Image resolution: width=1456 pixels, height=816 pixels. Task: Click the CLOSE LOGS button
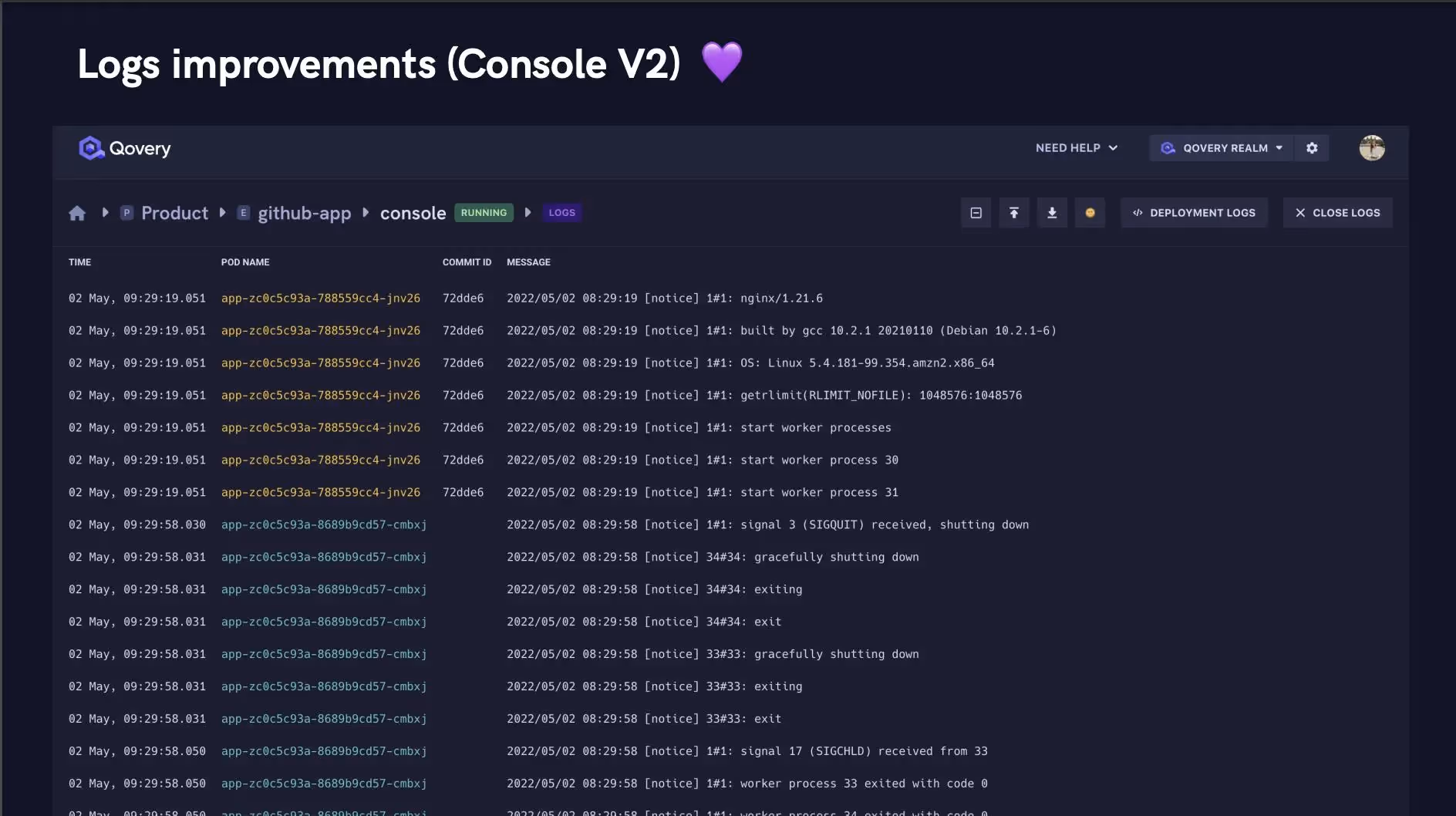1337,212
